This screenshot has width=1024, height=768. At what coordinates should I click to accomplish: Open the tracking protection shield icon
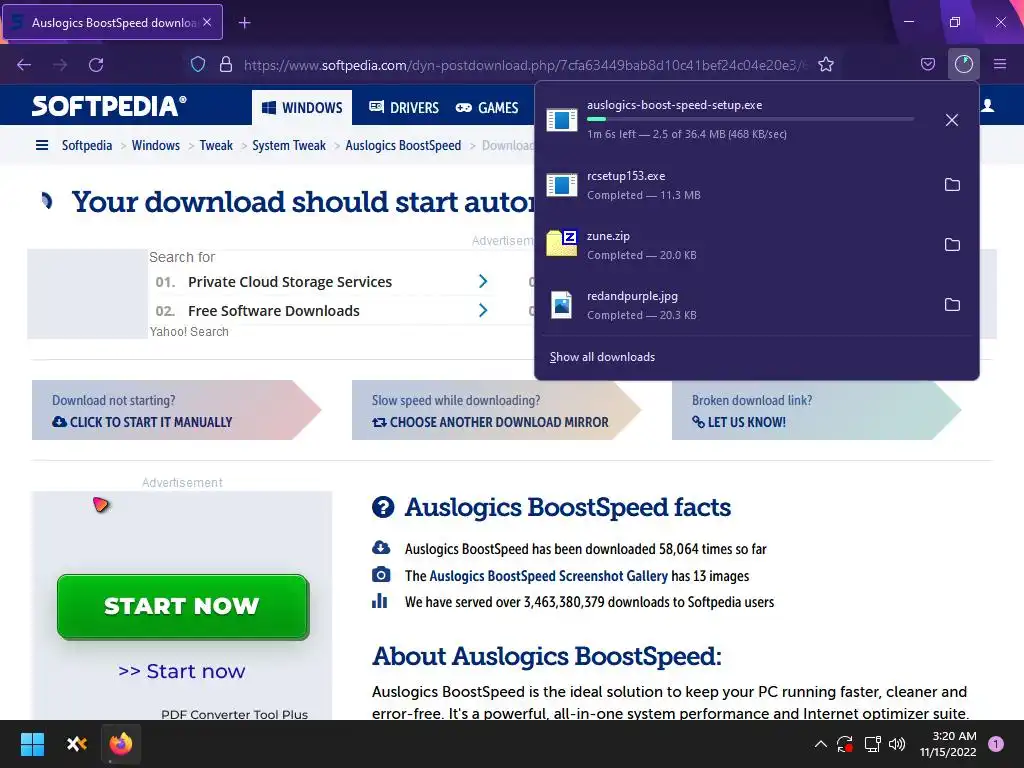[198, 64]
